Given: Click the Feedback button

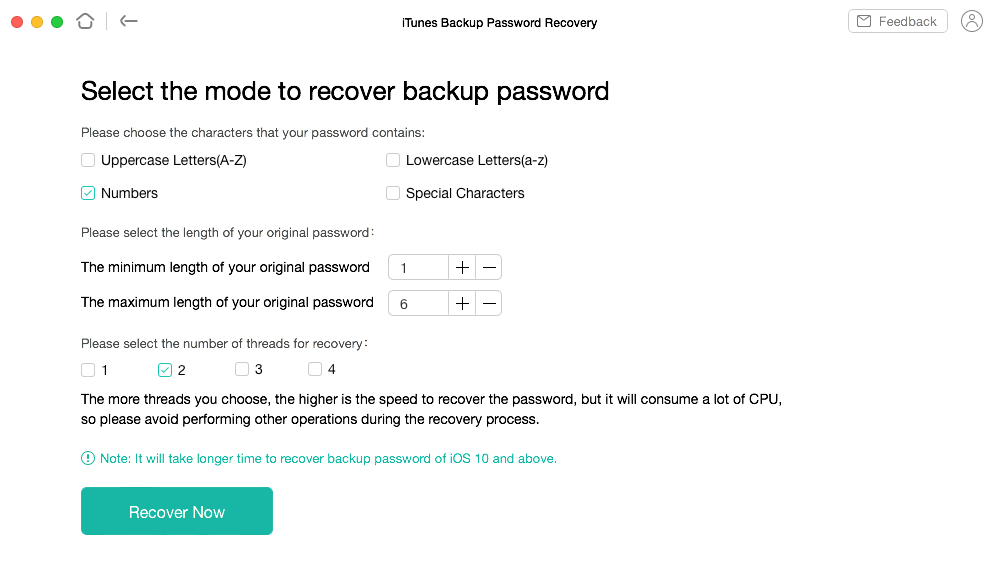Looking at the screenshot, I should point(897,21).
